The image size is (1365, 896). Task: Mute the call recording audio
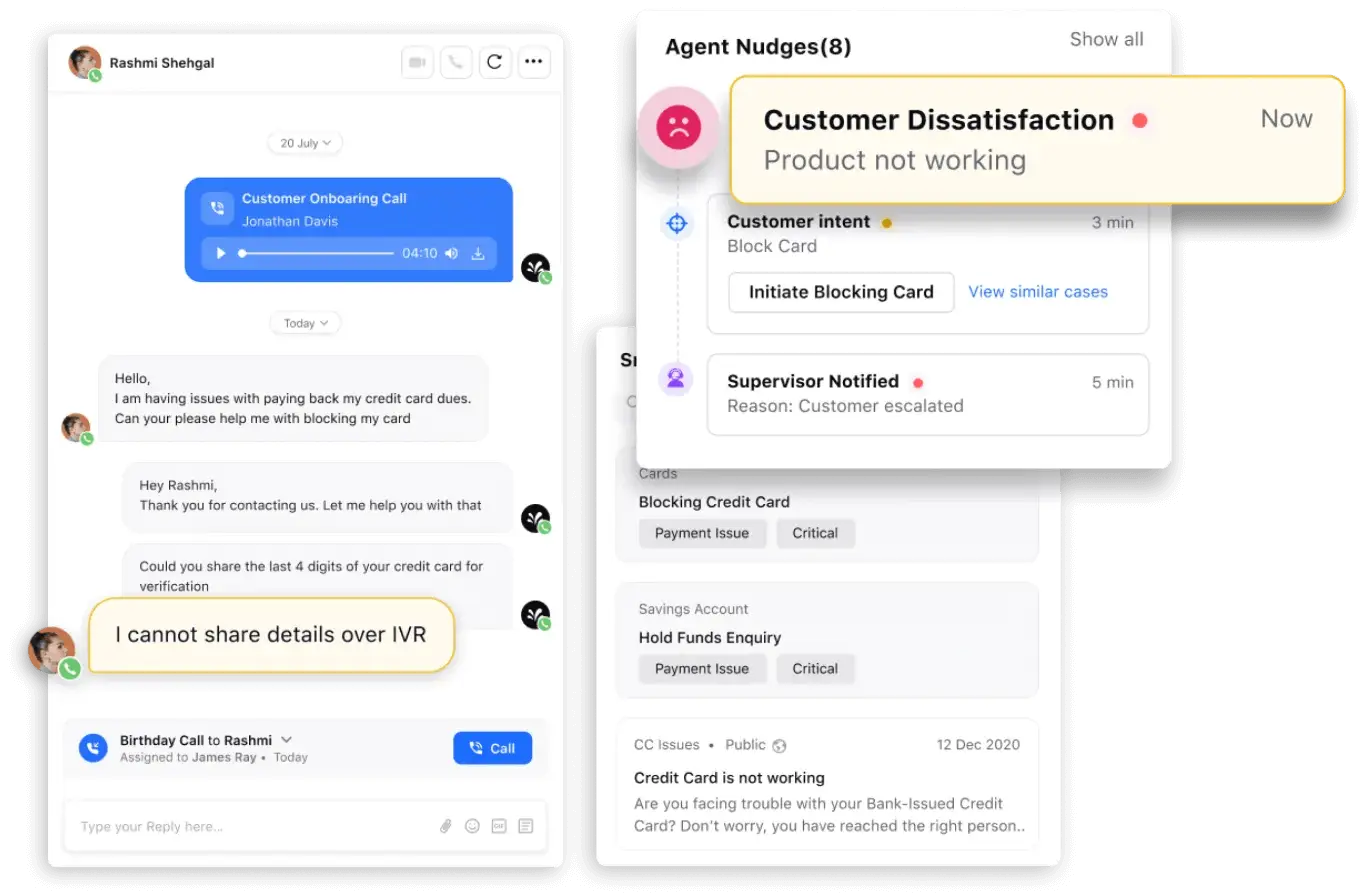(x=451, y=253)
